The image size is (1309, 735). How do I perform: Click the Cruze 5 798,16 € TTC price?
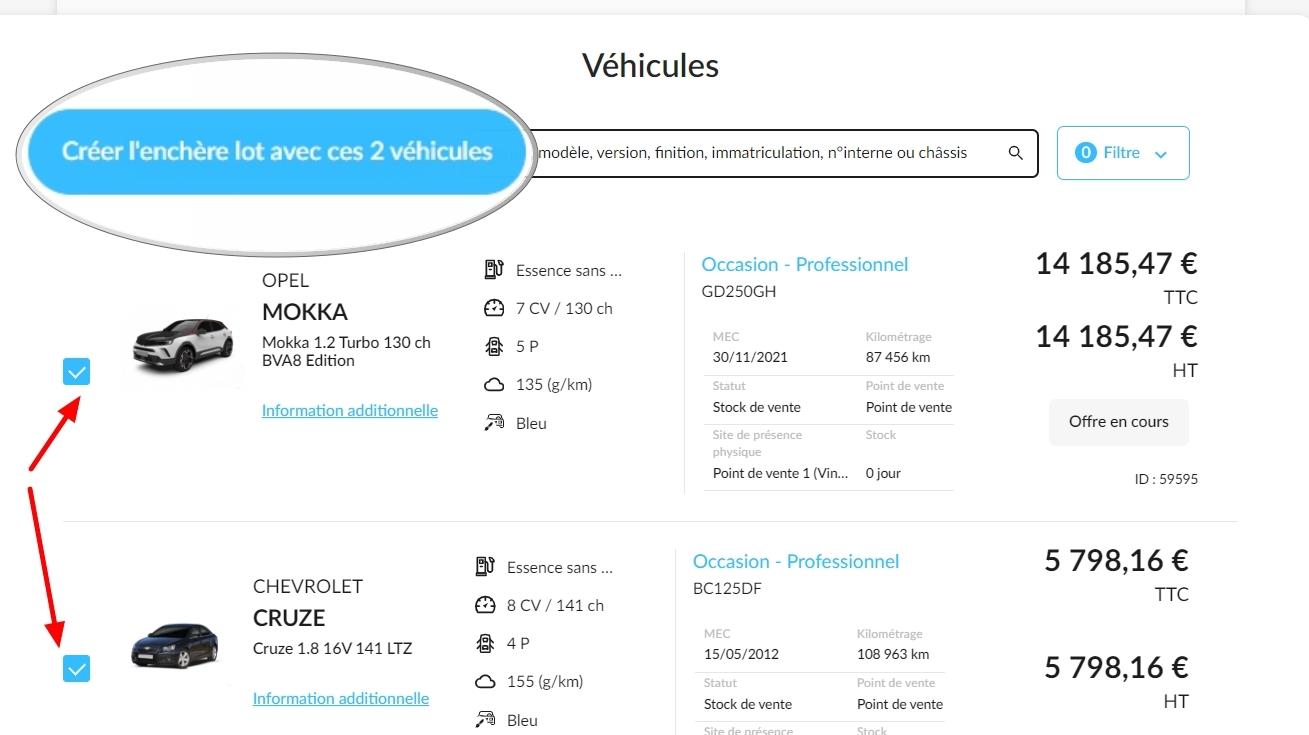tap(1117, 560)
